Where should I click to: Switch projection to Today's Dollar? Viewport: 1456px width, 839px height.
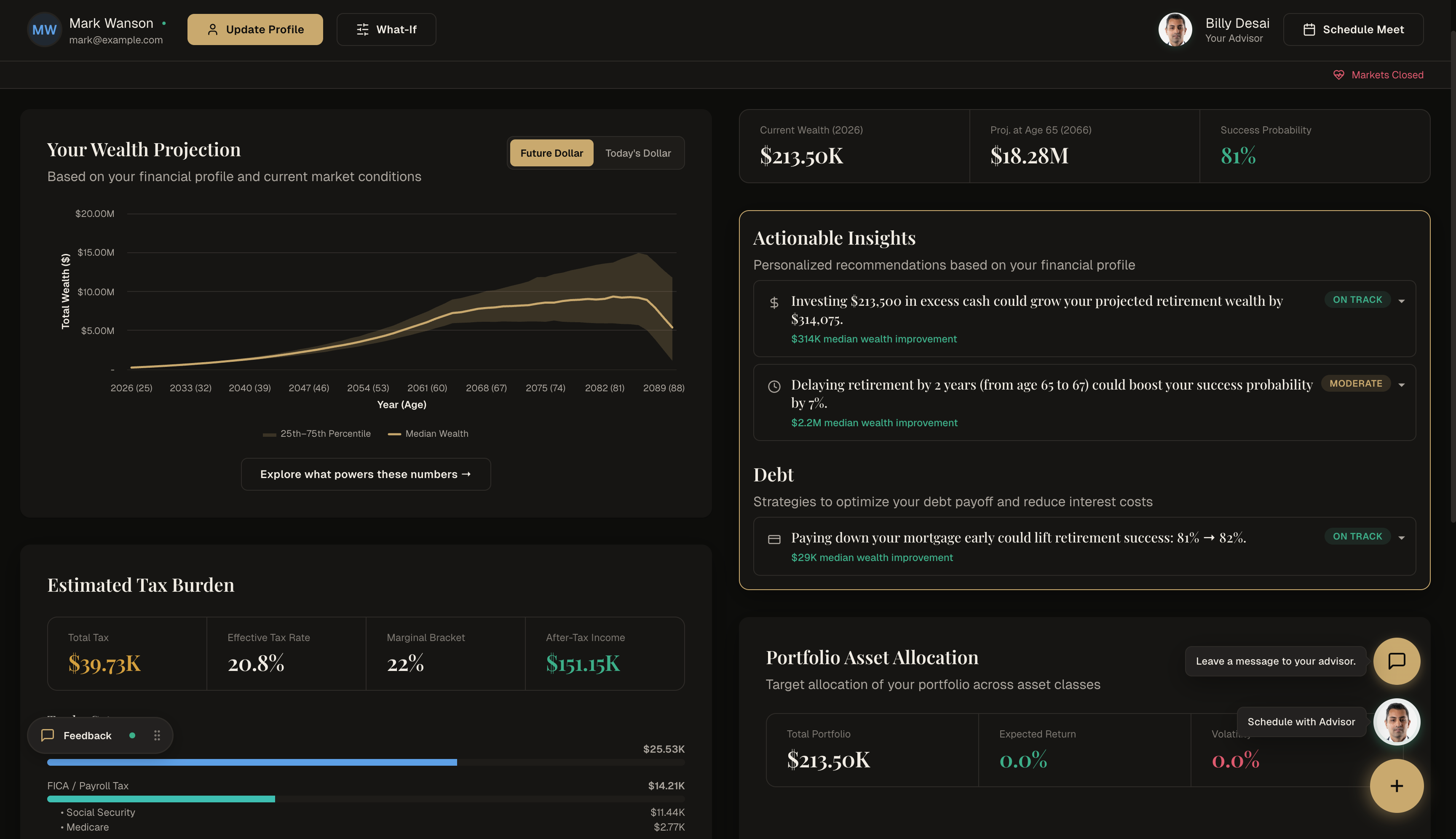coord(637,153)
